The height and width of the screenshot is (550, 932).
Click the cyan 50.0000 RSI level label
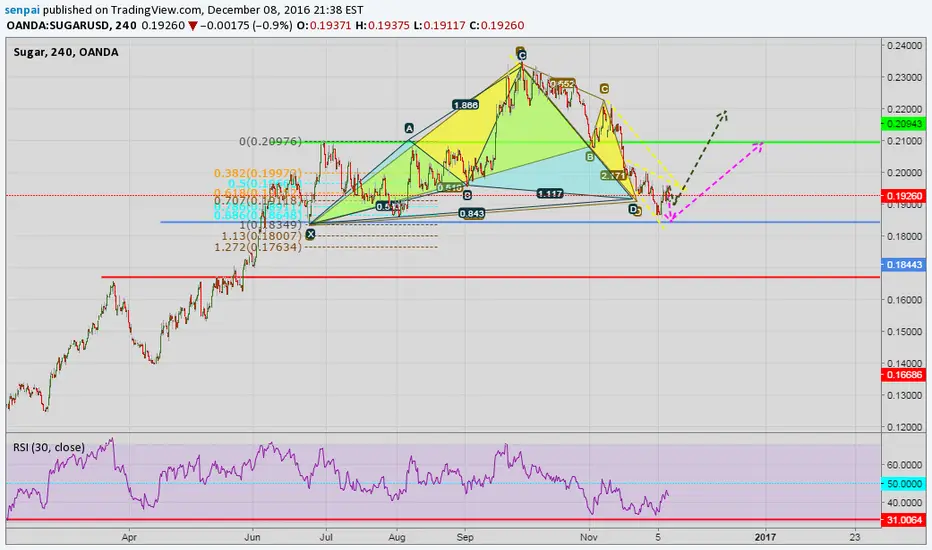click(x=903, y=484)
